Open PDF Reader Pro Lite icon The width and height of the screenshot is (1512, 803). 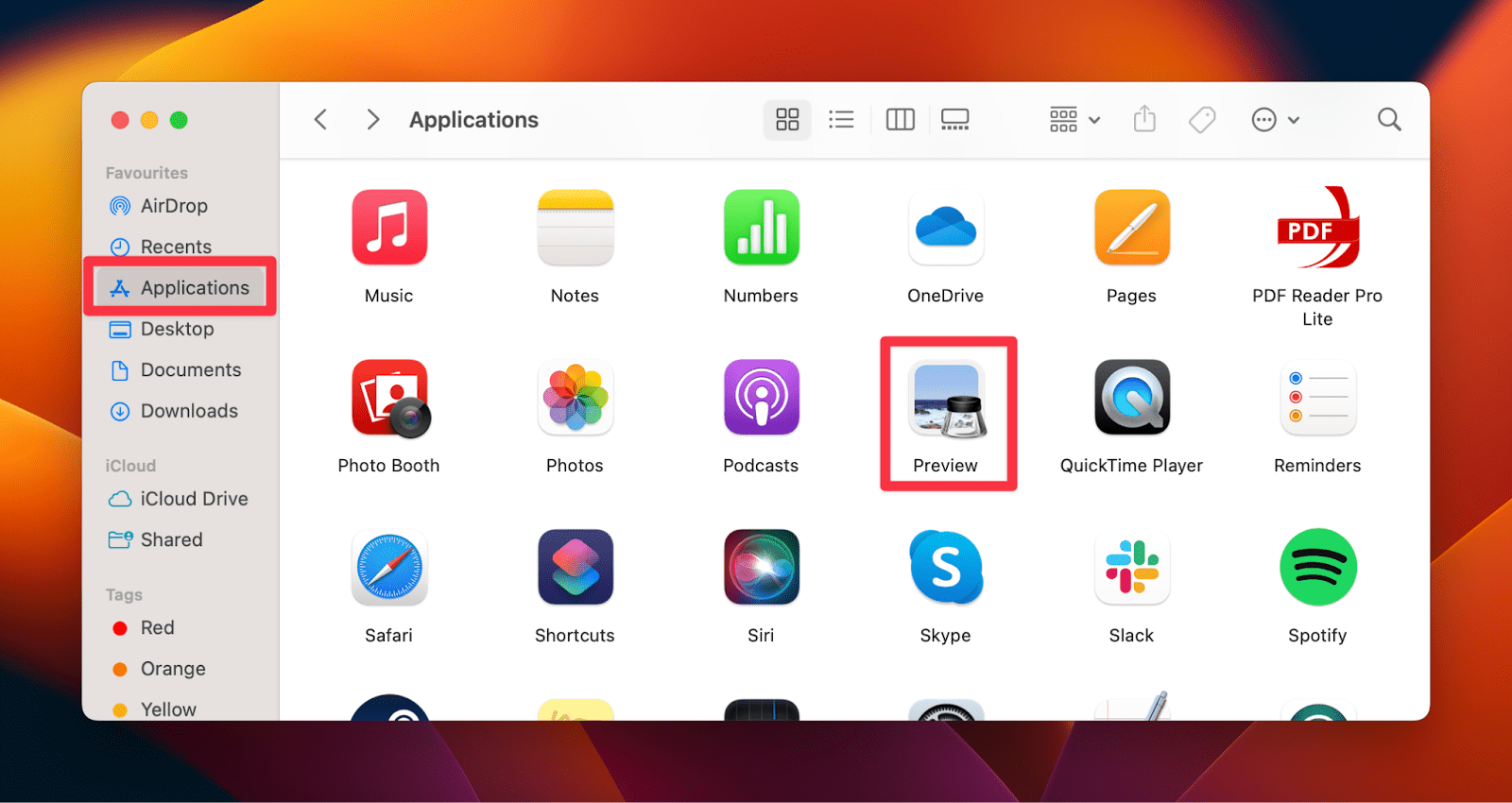click(1317, 227)
